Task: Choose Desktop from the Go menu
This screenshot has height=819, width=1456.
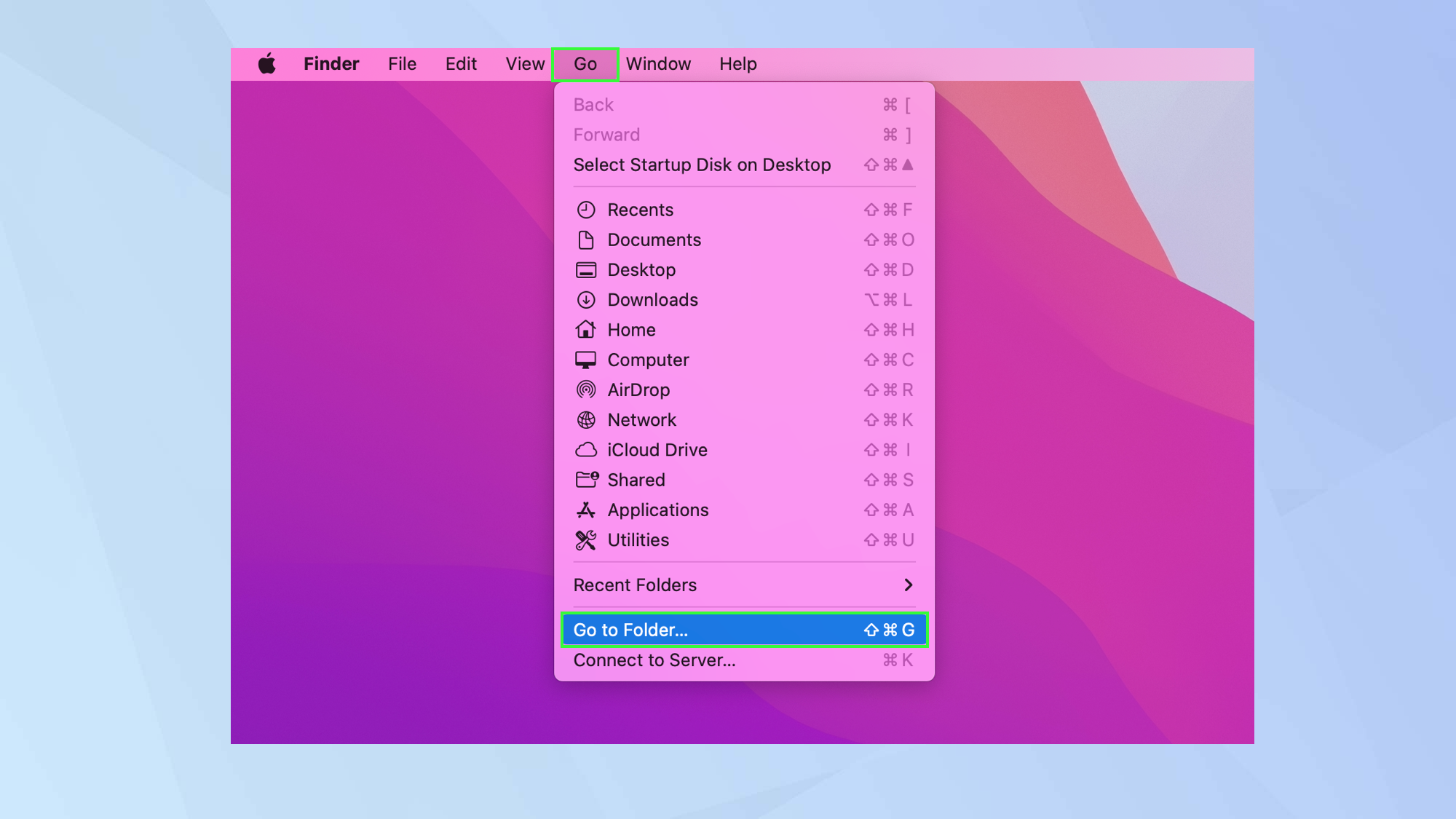Action: click(x=744, y=270)
